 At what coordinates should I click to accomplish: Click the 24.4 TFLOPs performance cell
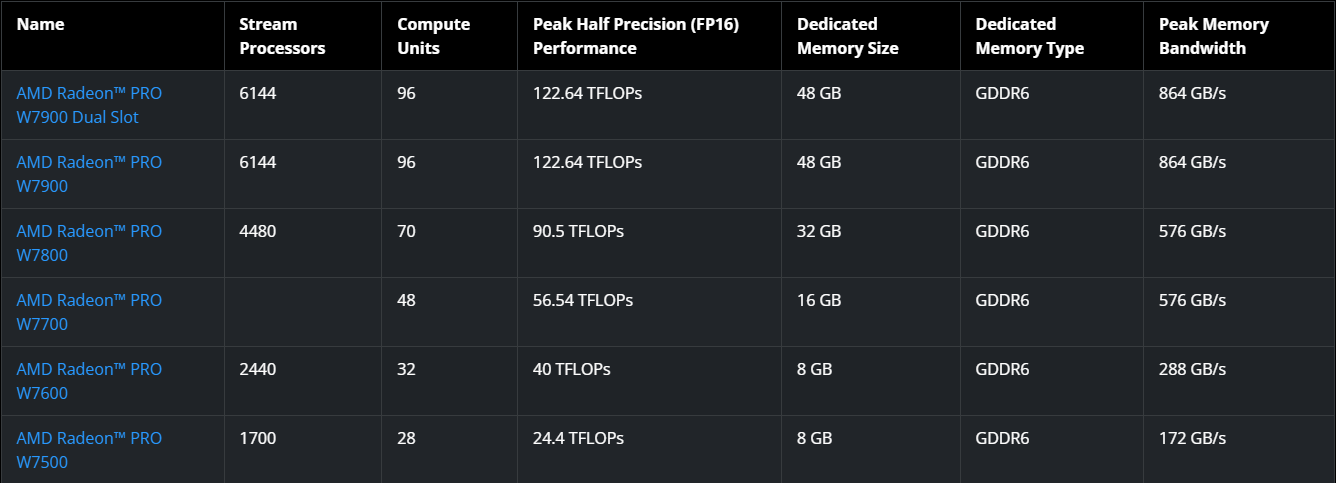point(578,438)
